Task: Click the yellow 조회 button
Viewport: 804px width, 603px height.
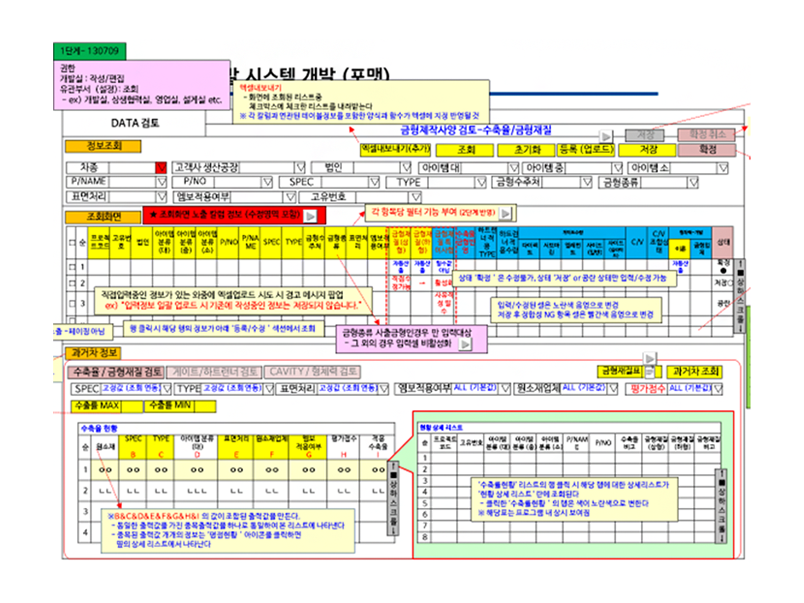Action: click(x=466, y=150)
